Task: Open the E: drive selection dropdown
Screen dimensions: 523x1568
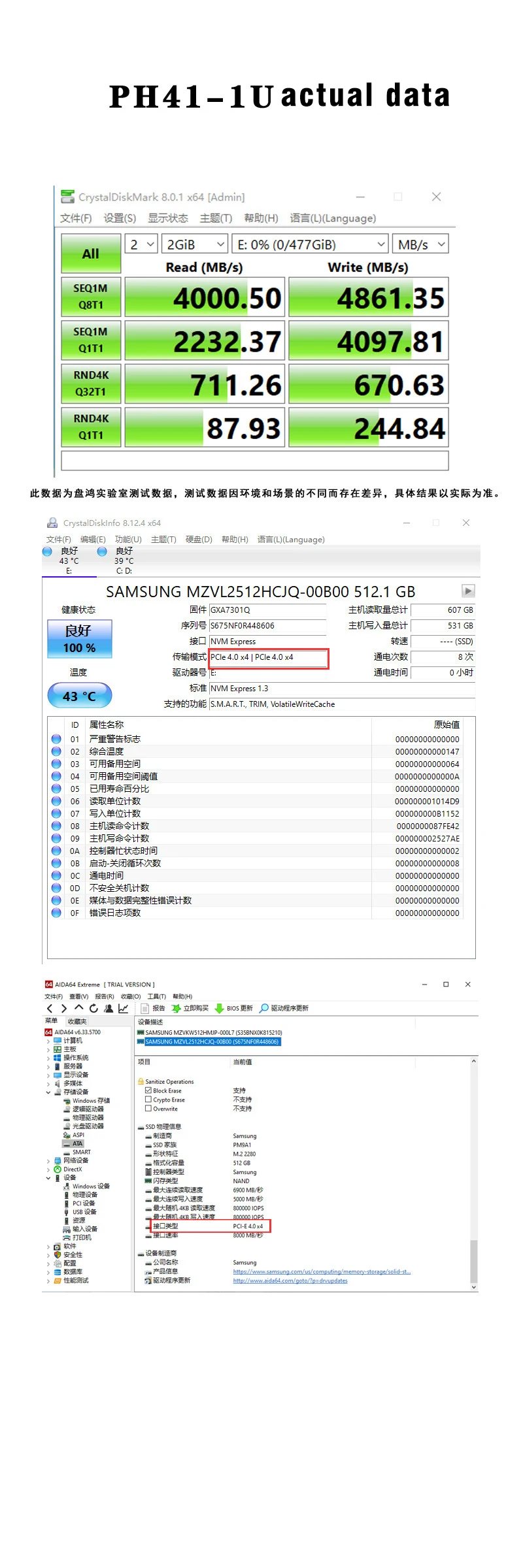Action: click(311, 244)
